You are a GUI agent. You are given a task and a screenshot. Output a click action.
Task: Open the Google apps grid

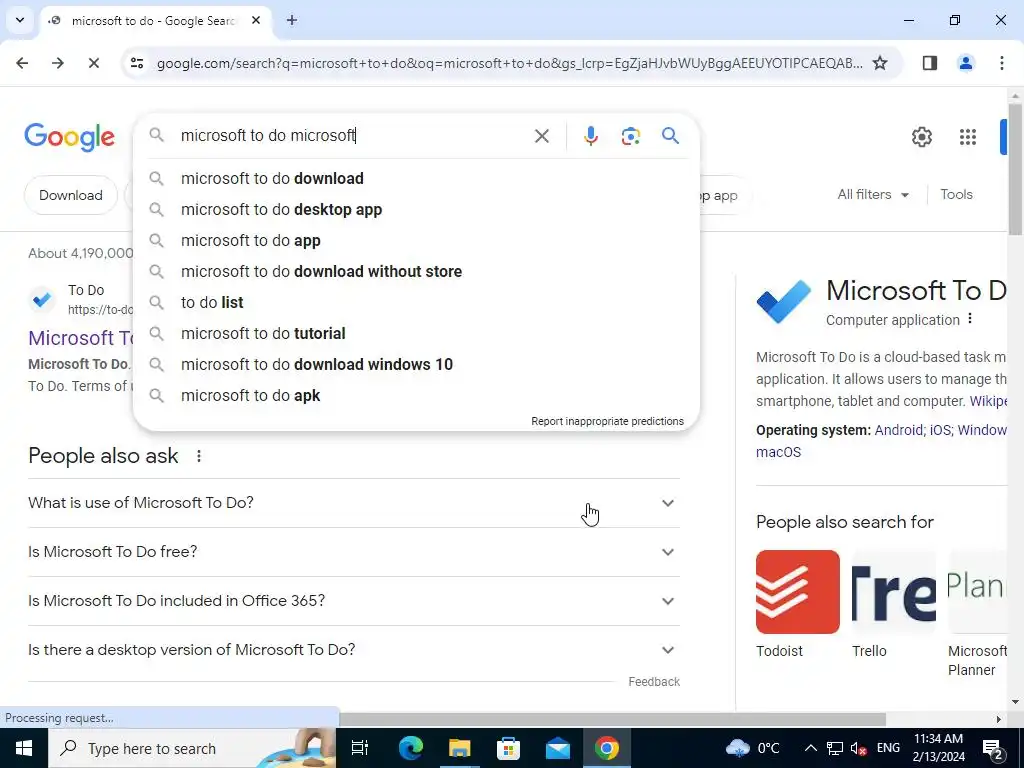(967, 136)
